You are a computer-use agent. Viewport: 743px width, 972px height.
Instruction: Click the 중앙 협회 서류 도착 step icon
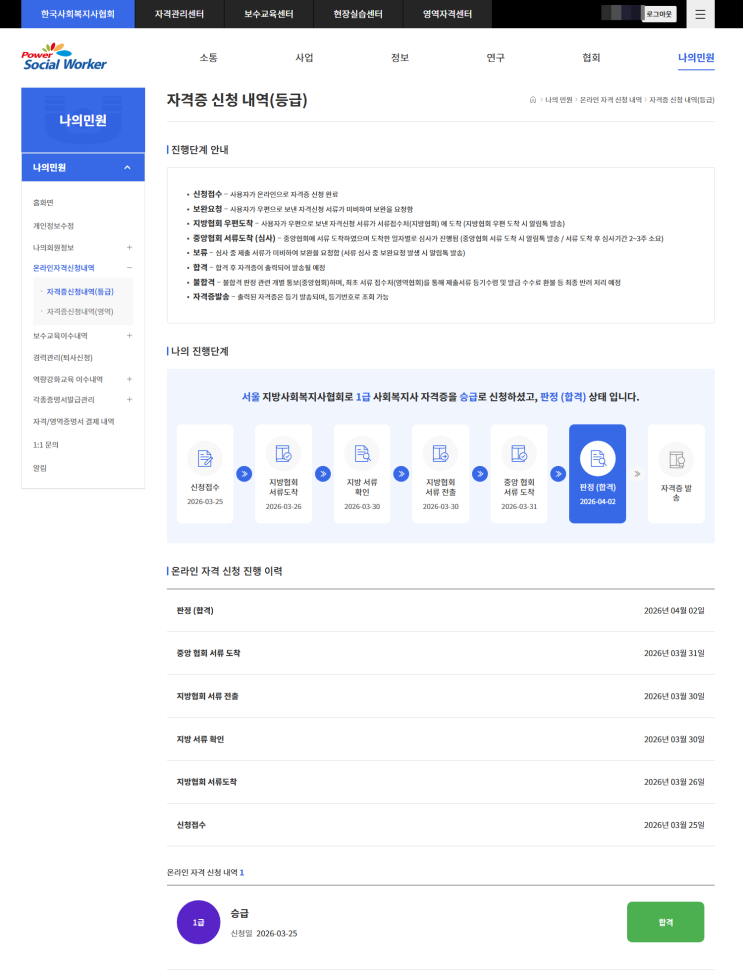click(x=519, y=454)
